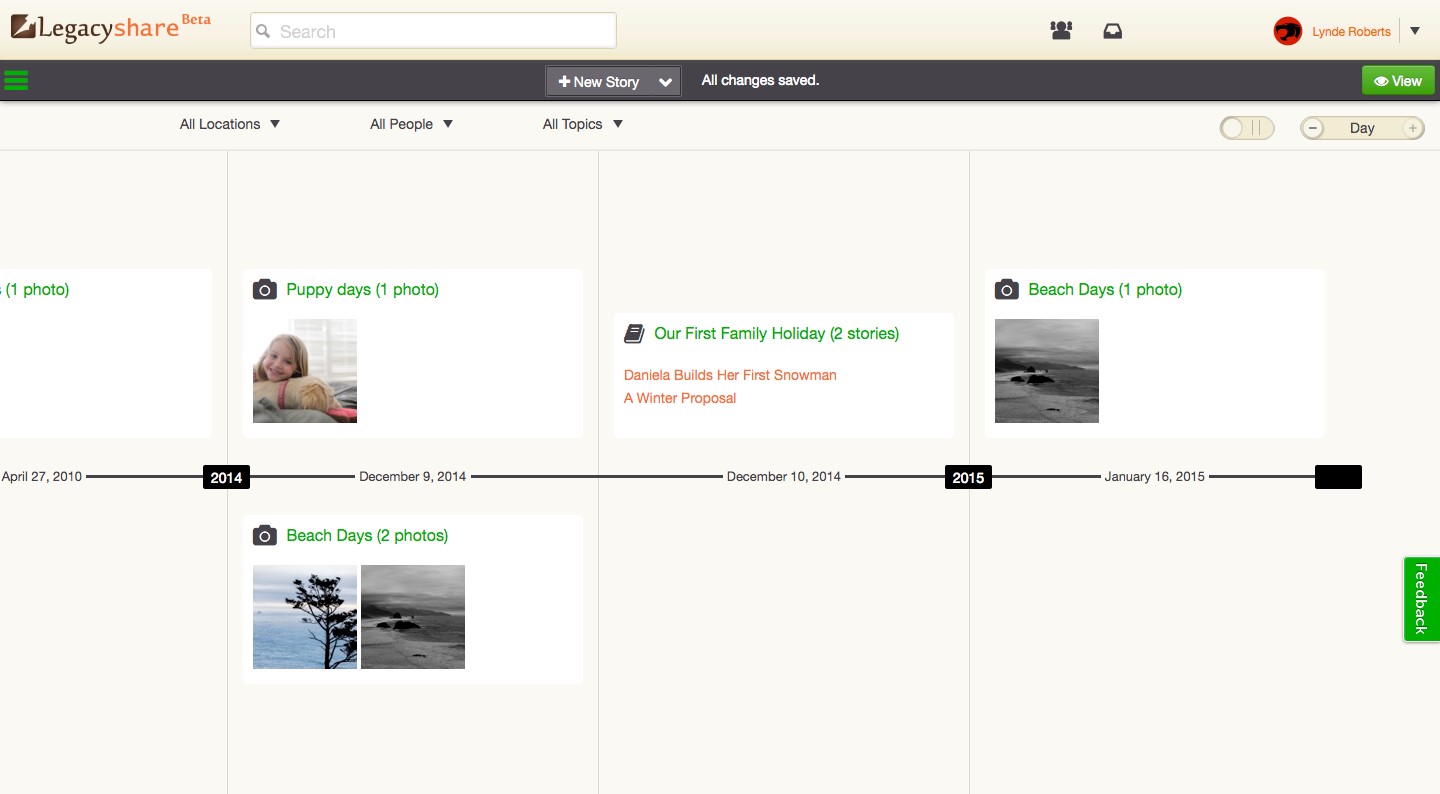Toggle the timeline view switch
This screenshot has height=794, width=1440.
click(x=1247, y=128)
